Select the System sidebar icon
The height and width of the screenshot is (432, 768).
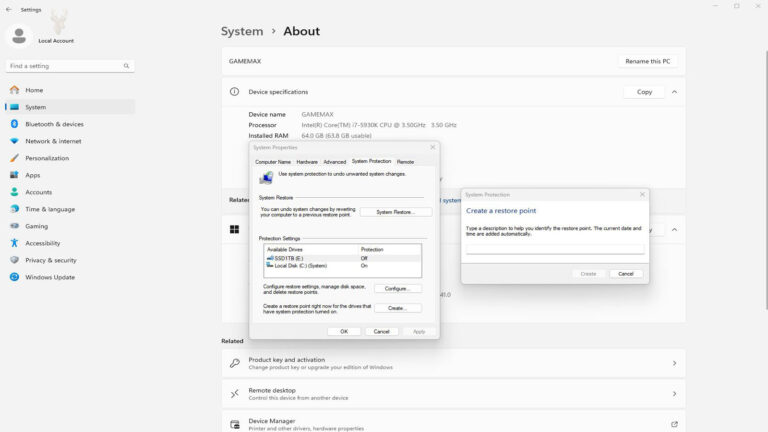(x=15, y=107)
